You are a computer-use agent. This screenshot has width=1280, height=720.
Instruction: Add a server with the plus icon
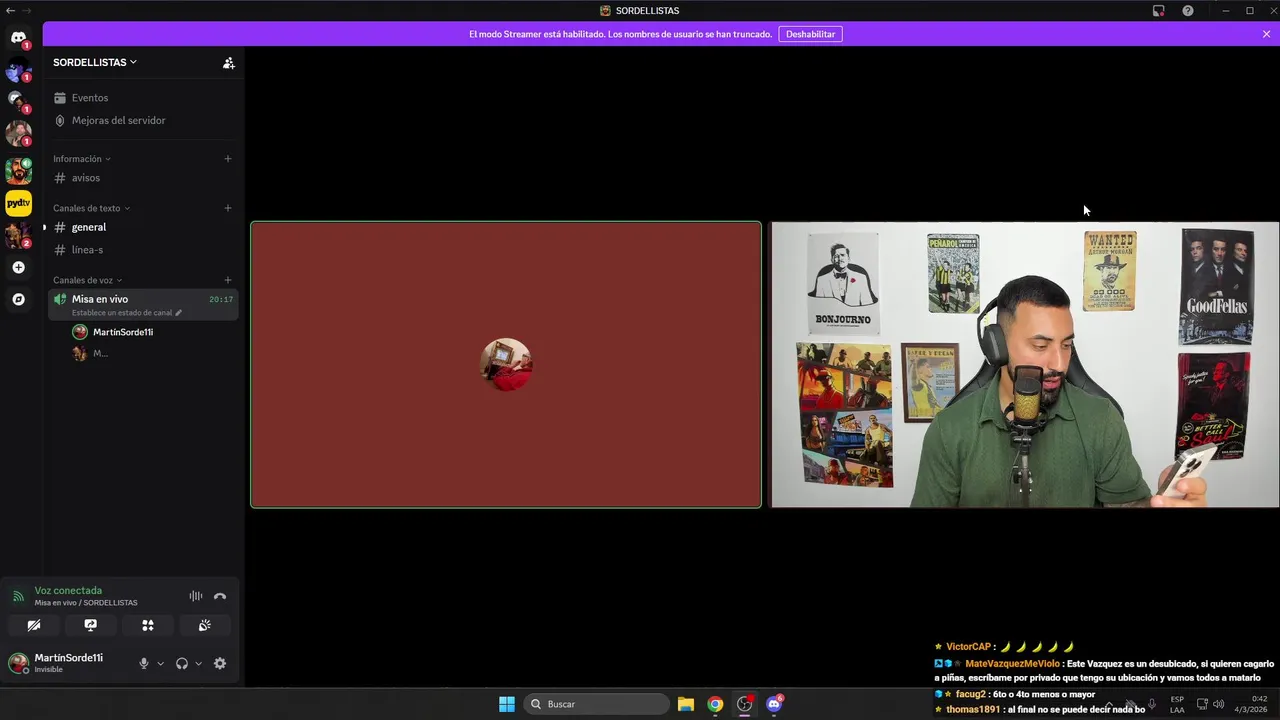coord(18,267)
